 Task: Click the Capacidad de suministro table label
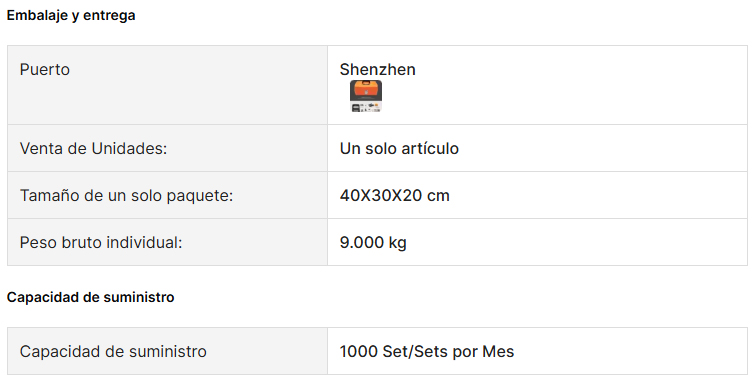click(113, 352)
